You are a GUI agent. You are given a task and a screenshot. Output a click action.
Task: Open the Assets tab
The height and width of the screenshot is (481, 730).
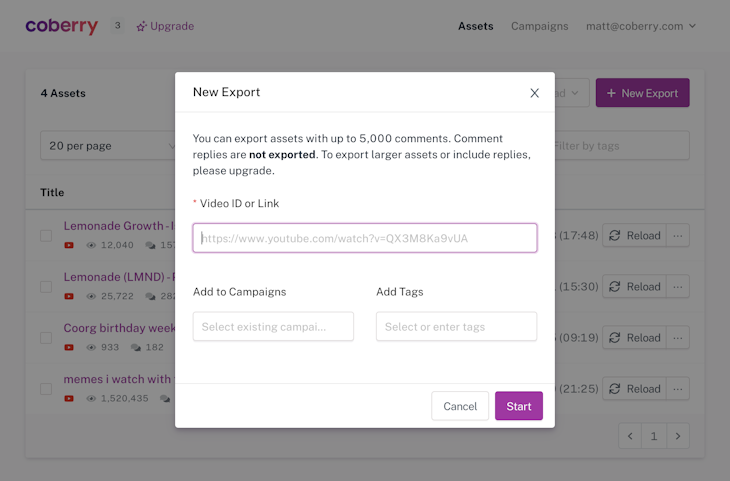coord(475,26)
